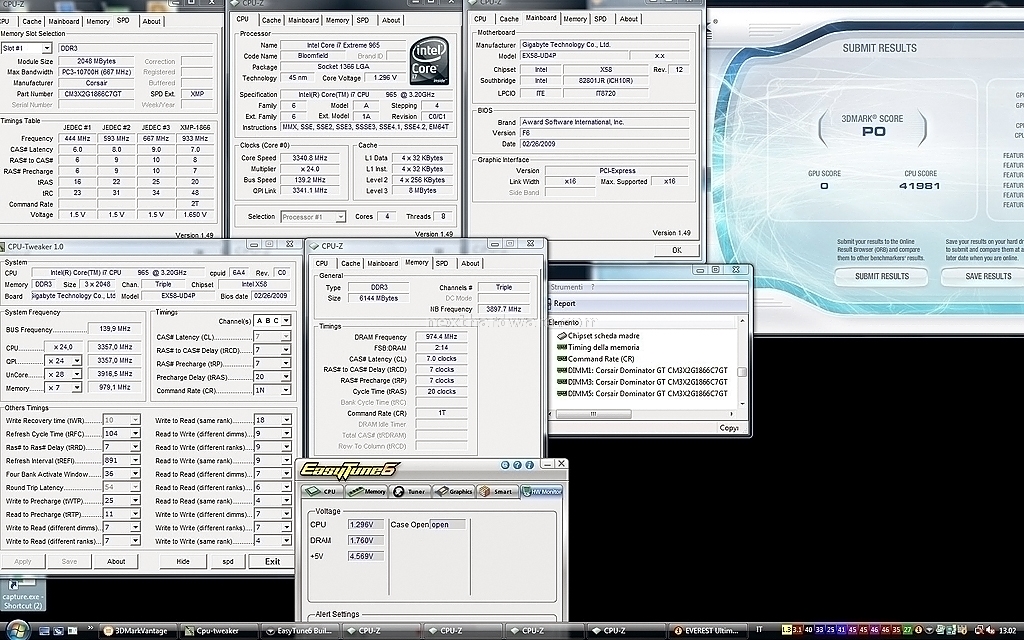This screenshot has height=640, width=1024.
Task: Open the Processor #1 selection dropdown
Action: [340, 217]
